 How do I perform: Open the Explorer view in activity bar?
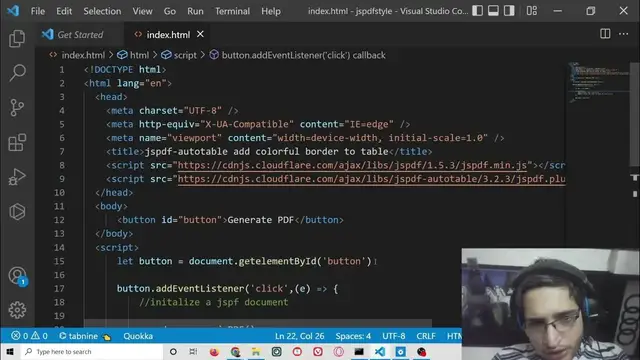pos(17,38)
